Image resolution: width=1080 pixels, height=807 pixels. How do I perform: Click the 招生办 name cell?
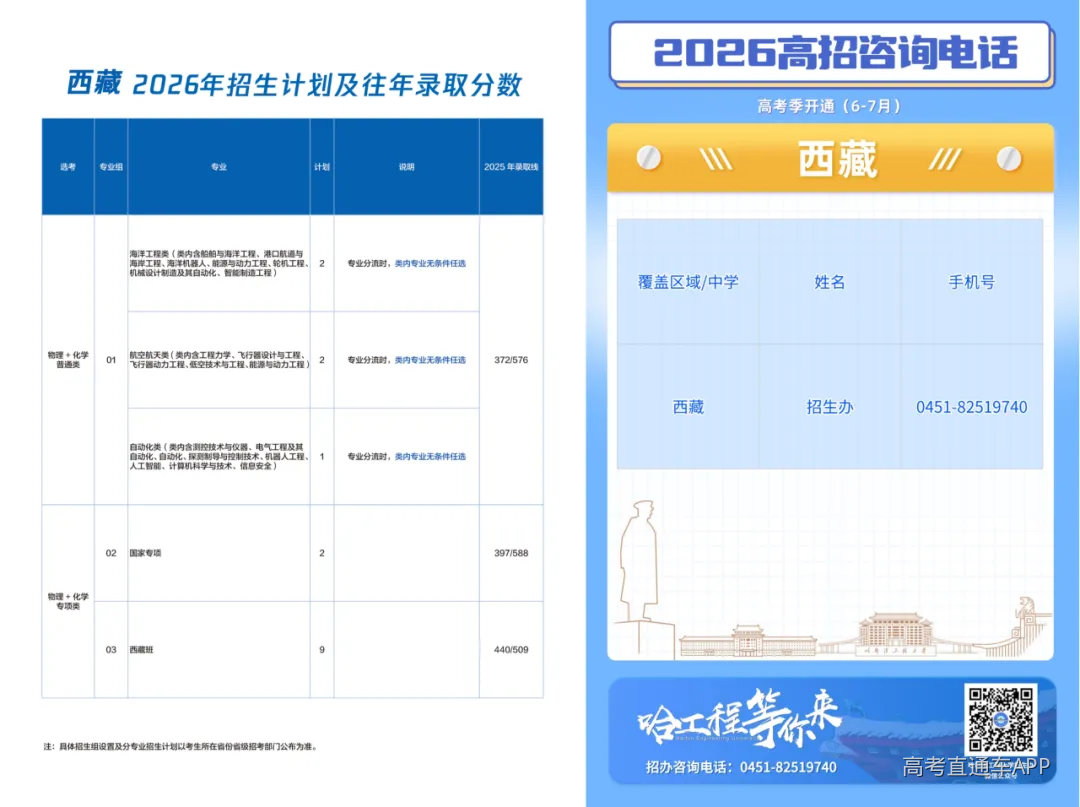click(x=829, y=407)
